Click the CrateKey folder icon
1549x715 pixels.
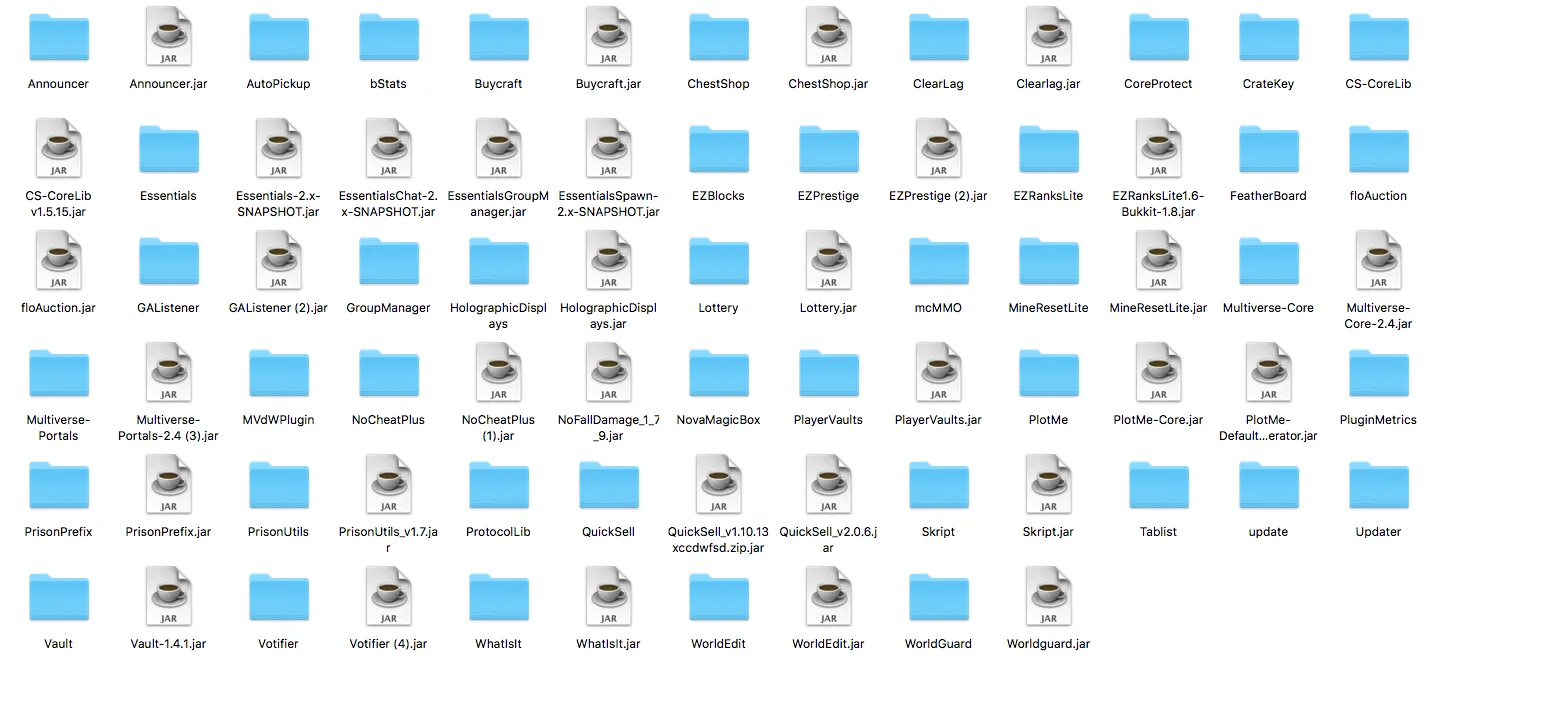click(1268, 38)
